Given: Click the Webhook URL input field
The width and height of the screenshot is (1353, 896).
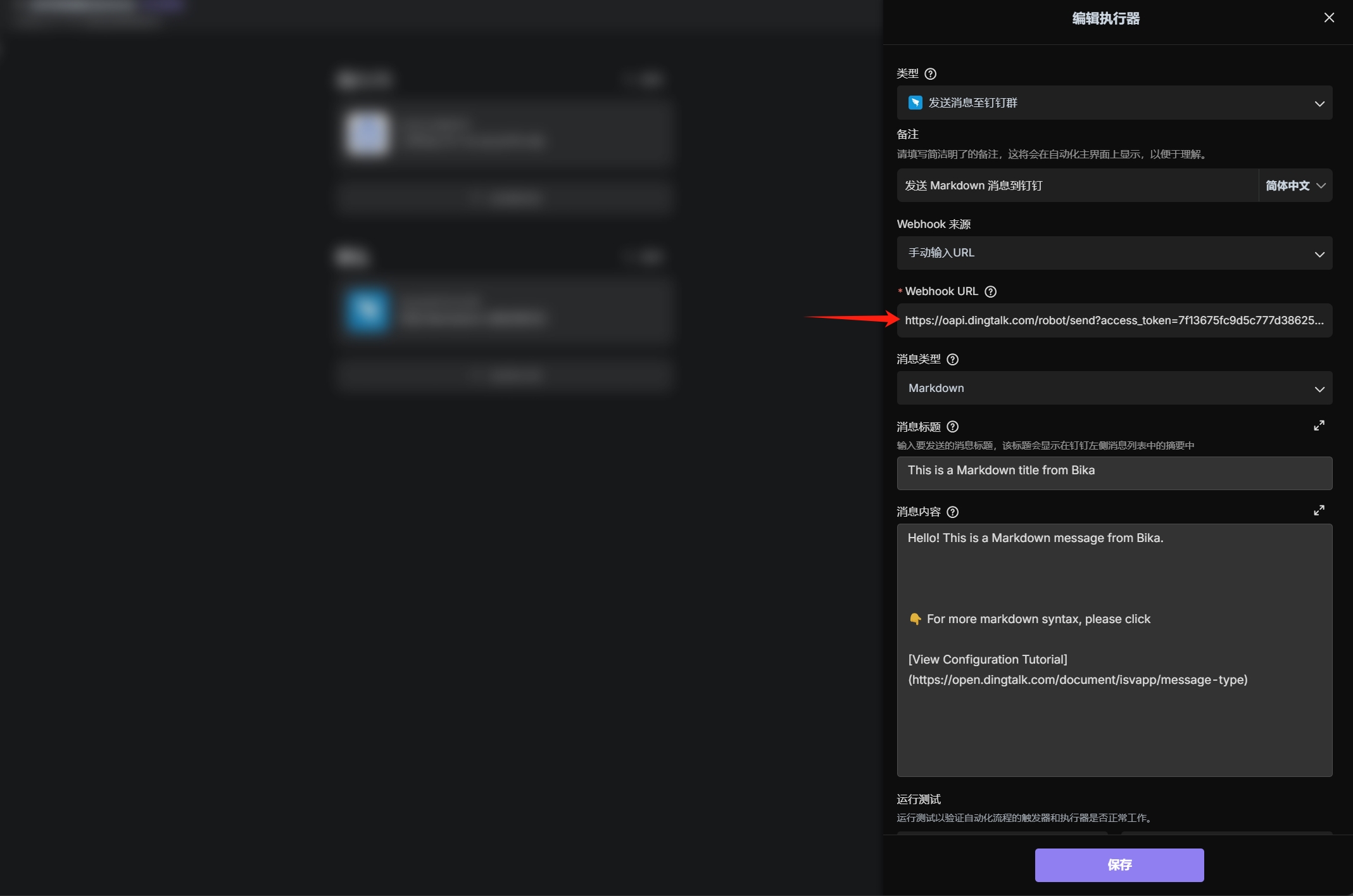Looking at the screenshot, I should click(1114, 320).
